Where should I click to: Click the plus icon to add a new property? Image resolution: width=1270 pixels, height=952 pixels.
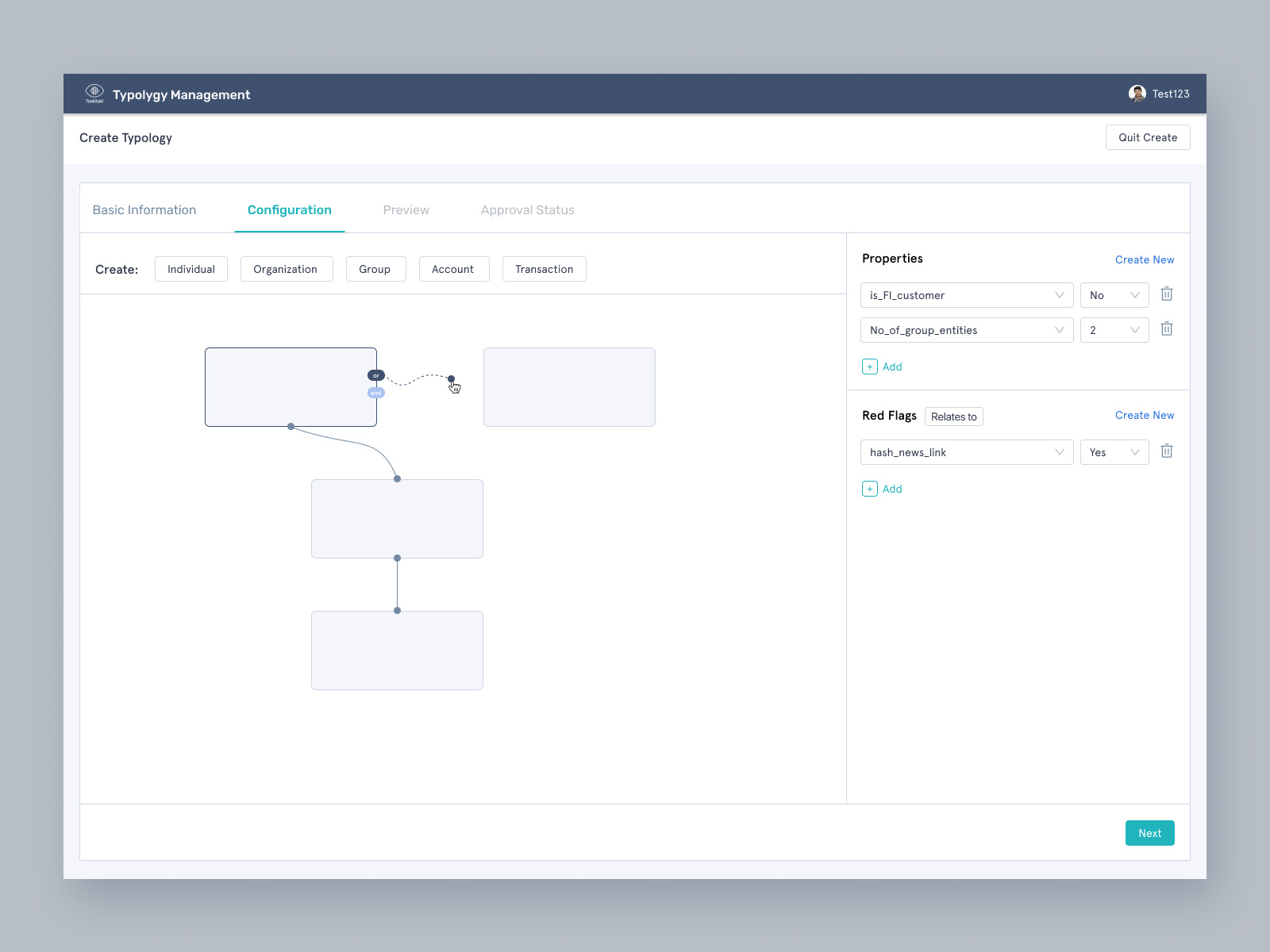coord(870,367)
